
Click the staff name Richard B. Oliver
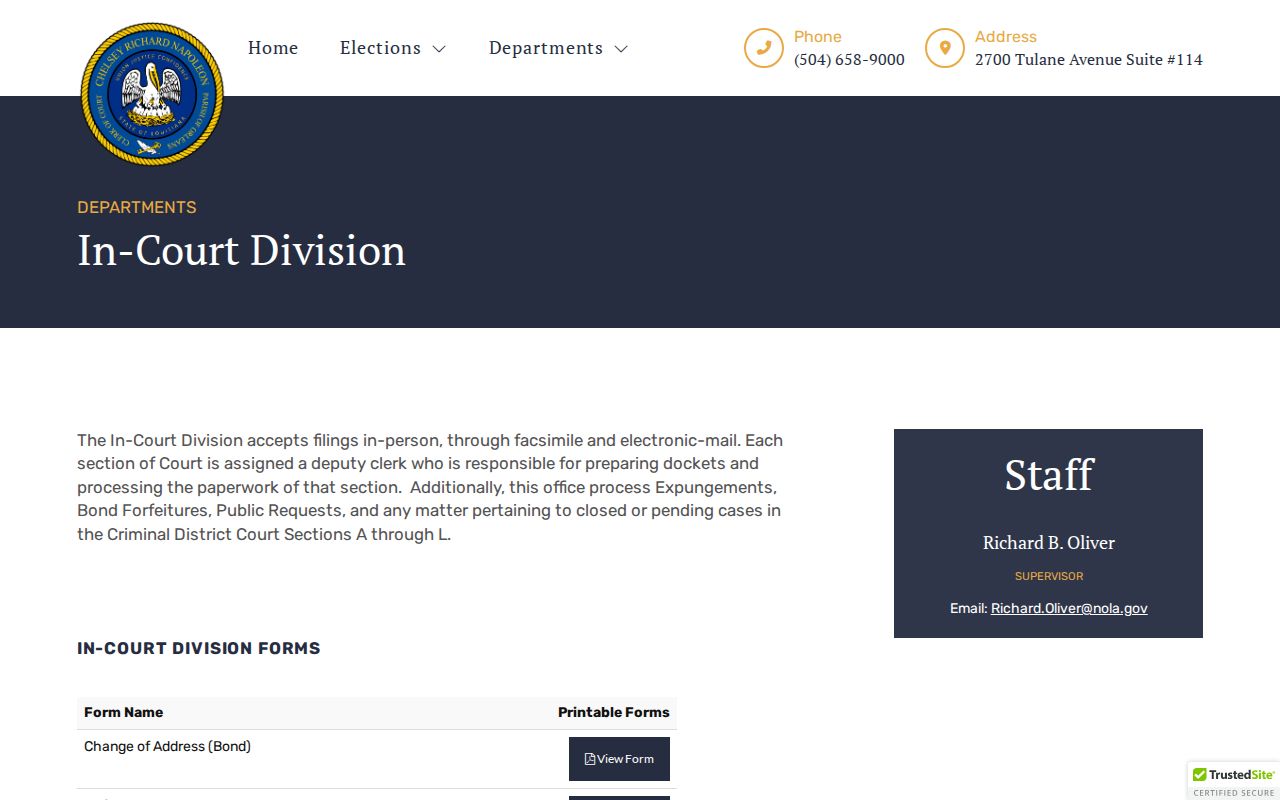[1048, 543]
